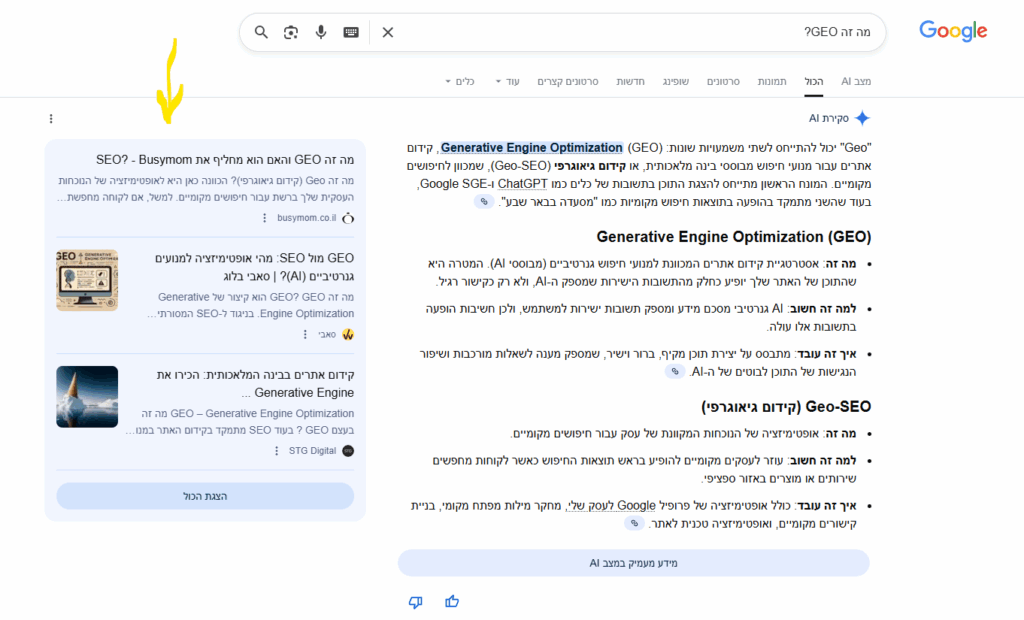
Task: Click the Google logo
Action: coord(953,31)
